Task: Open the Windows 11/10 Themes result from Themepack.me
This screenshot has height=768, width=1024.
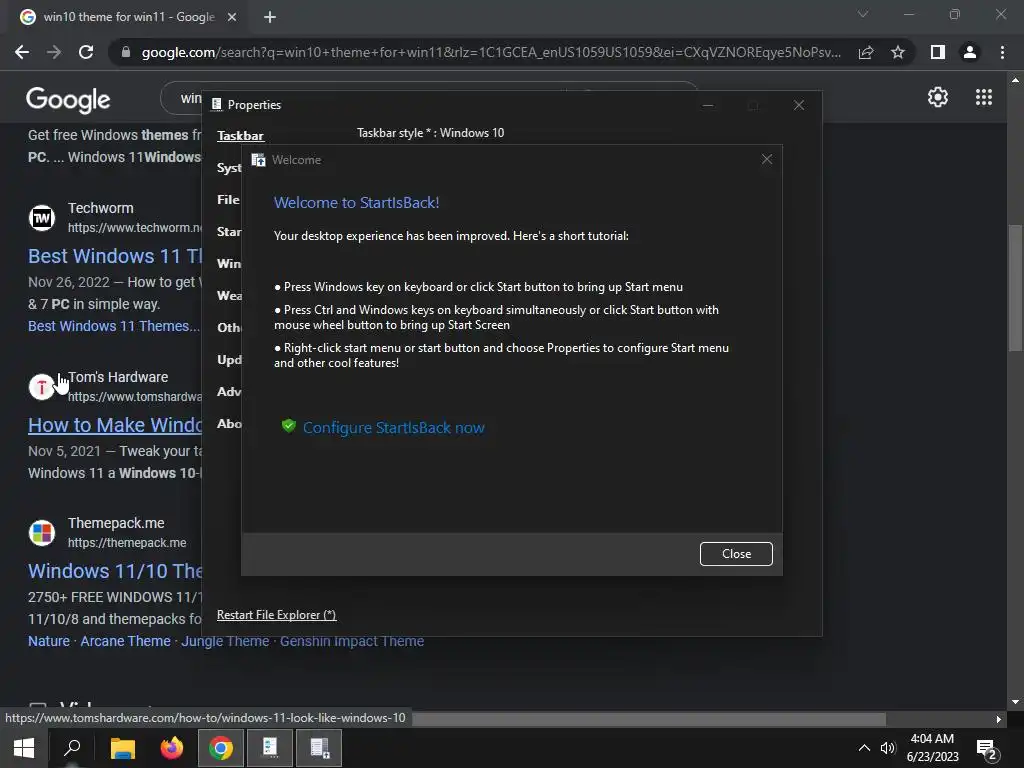Action: [x=115, y=571]
